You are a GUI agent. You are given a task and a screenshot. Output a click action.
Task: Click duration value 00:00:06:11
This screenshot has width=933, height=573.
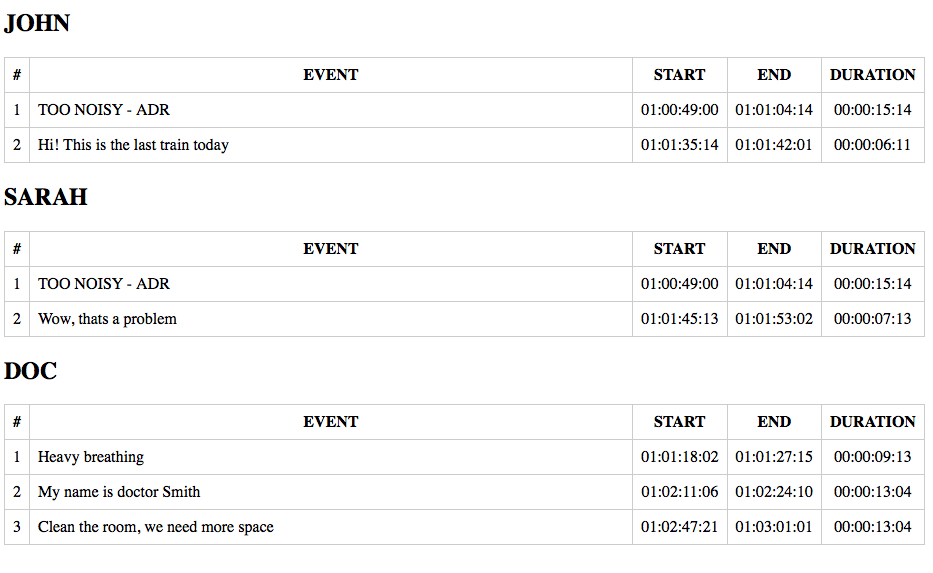(872, 145)
